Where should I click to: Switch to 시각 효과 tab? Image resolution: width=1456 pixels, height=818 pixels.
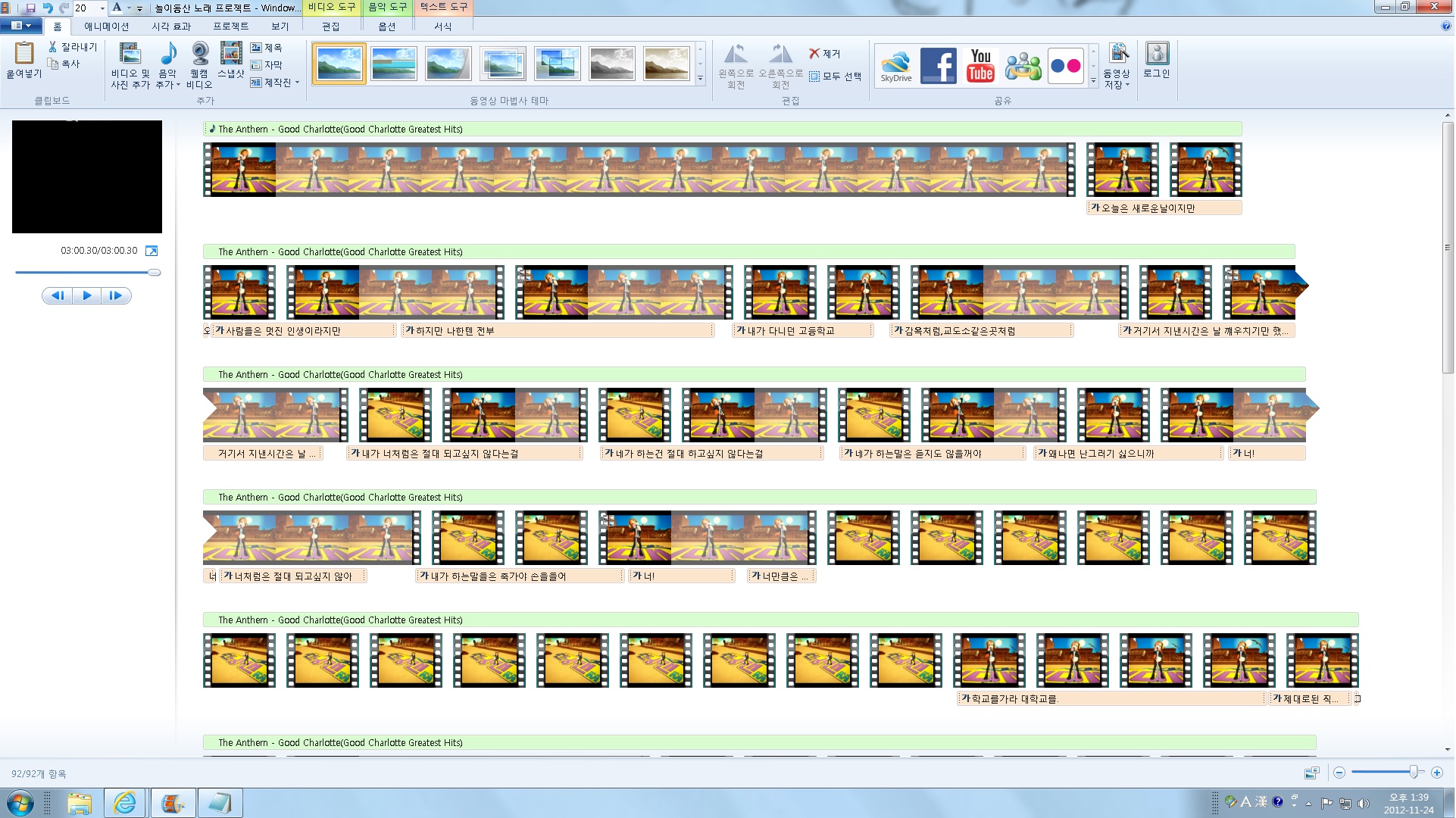171,27
